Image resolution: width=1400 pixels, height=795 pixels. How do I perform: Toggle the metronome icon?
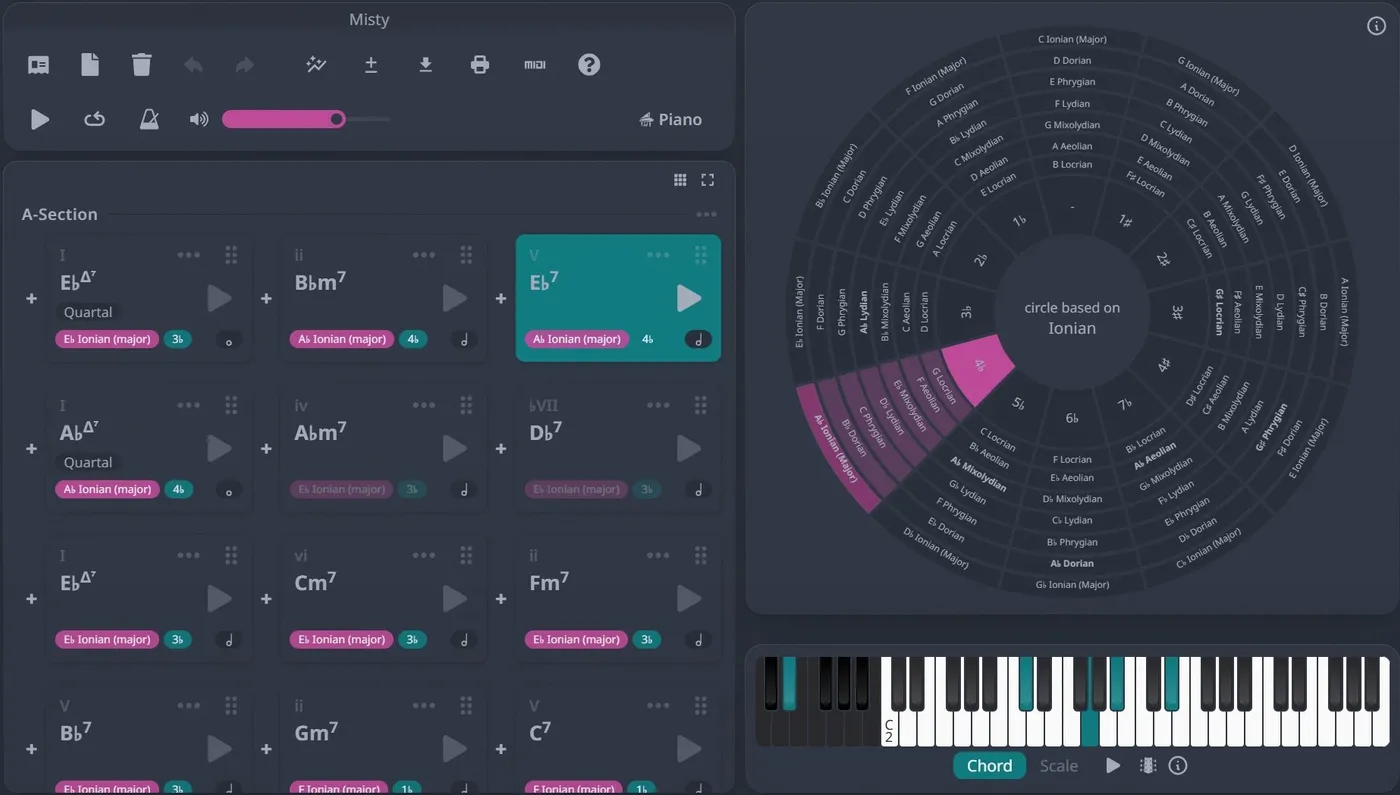coord(149,119)
